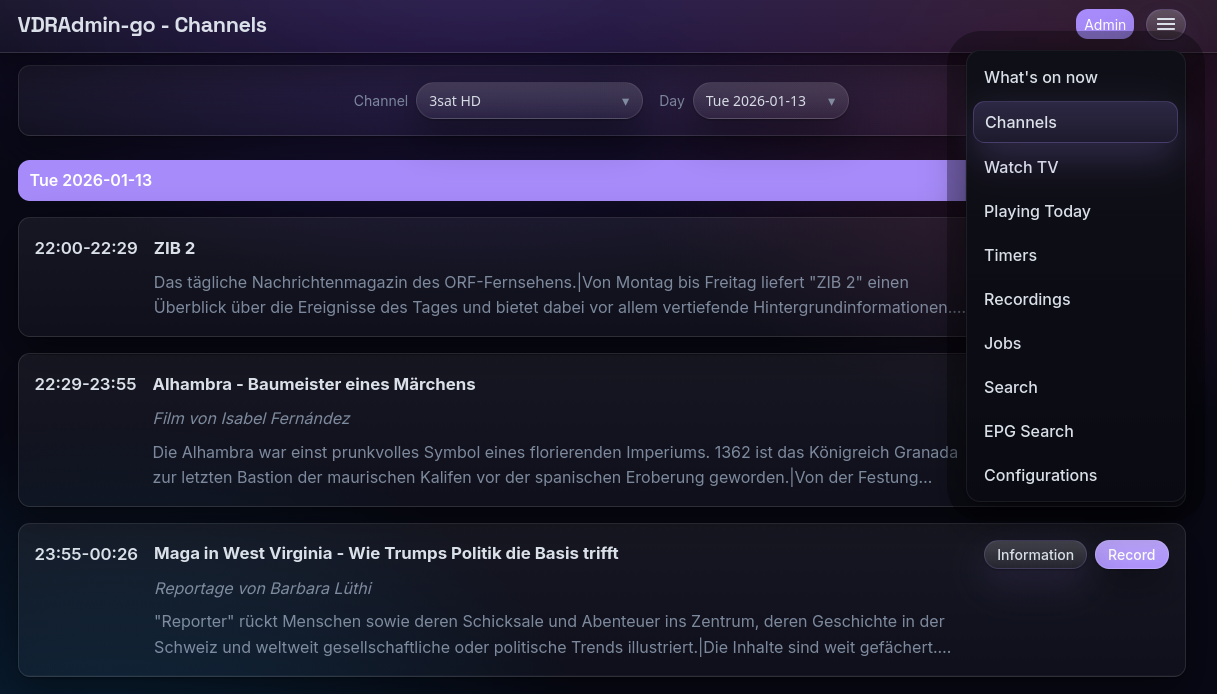Screen dimensions: 1217x694
Task: Open Watch TV from the menu
Action: 1021,167
